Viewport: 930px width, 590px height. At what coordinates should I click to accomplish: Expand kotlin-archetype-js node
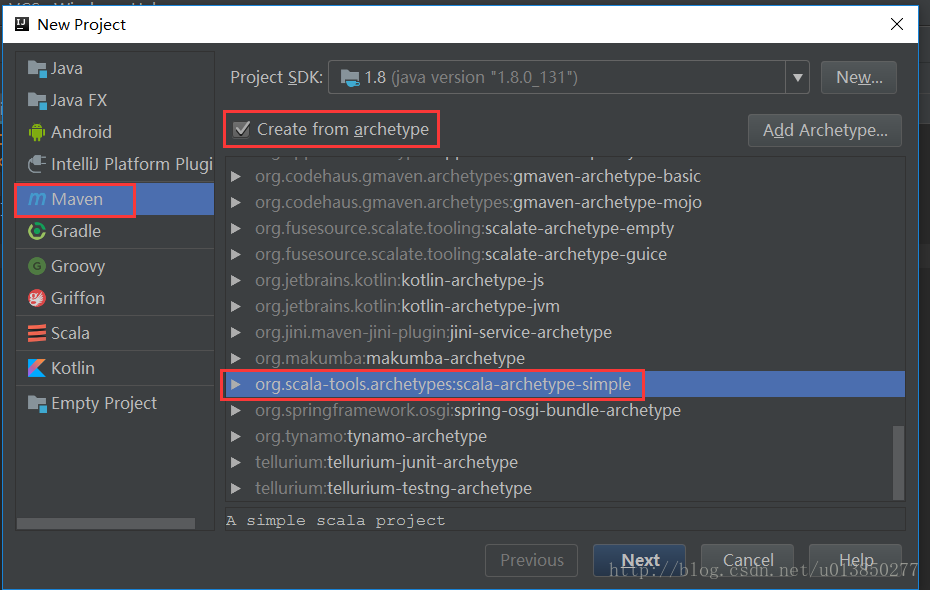(x=236, y=280)
